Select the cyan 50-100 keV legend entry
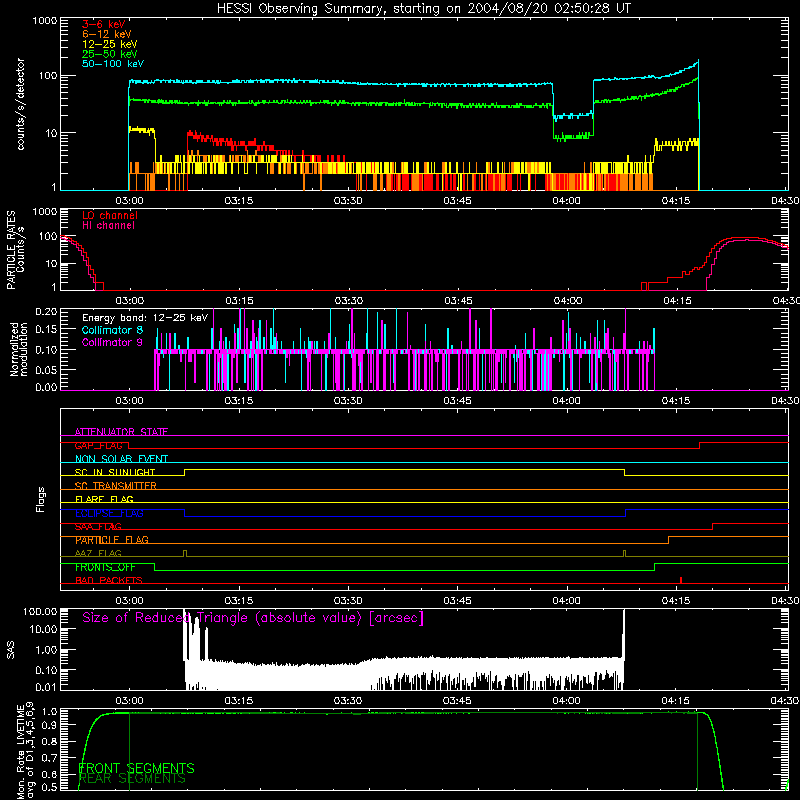Viewport: 800px width, 800px height. click(113, 63)
